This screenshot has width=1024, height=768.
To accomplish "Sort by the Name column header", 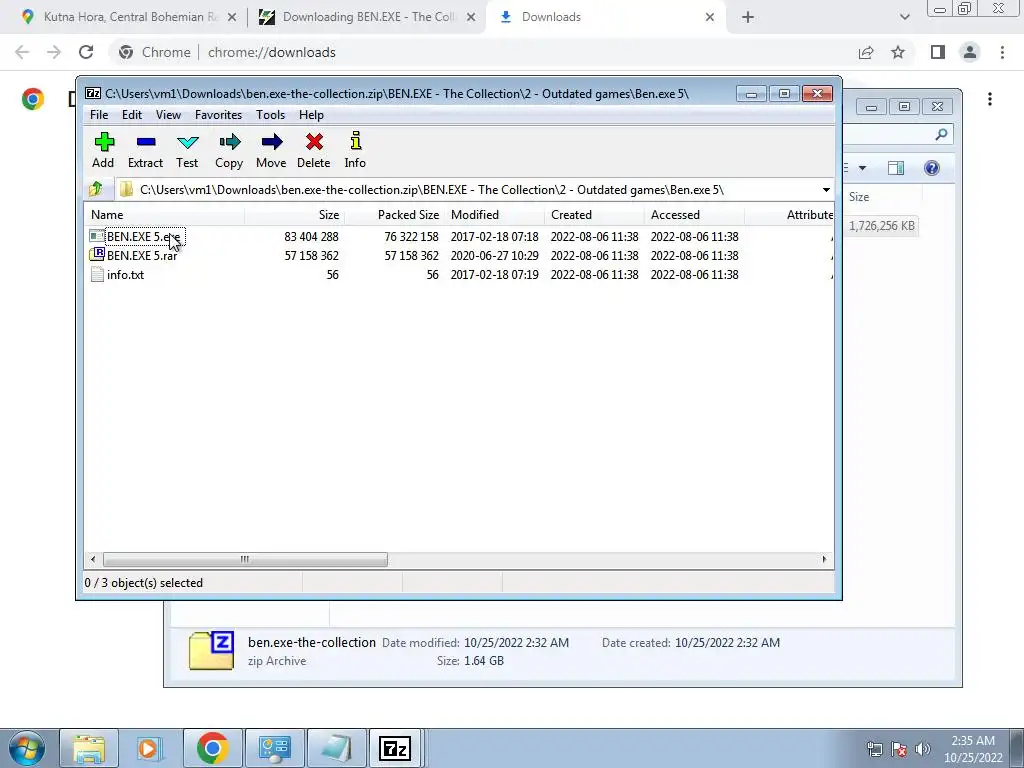I will pos(165,215).
